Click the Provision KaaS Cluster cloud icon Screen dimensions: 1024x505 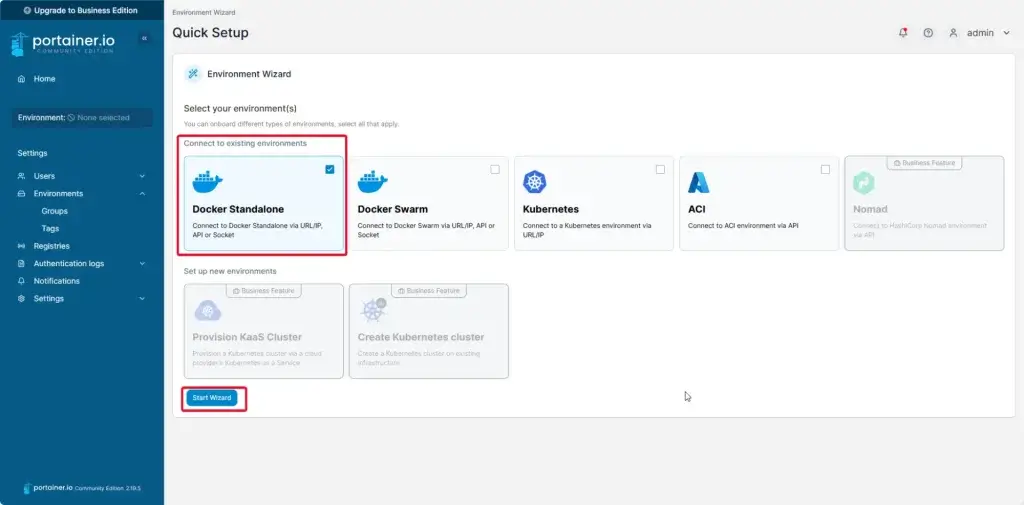[208, 310]
